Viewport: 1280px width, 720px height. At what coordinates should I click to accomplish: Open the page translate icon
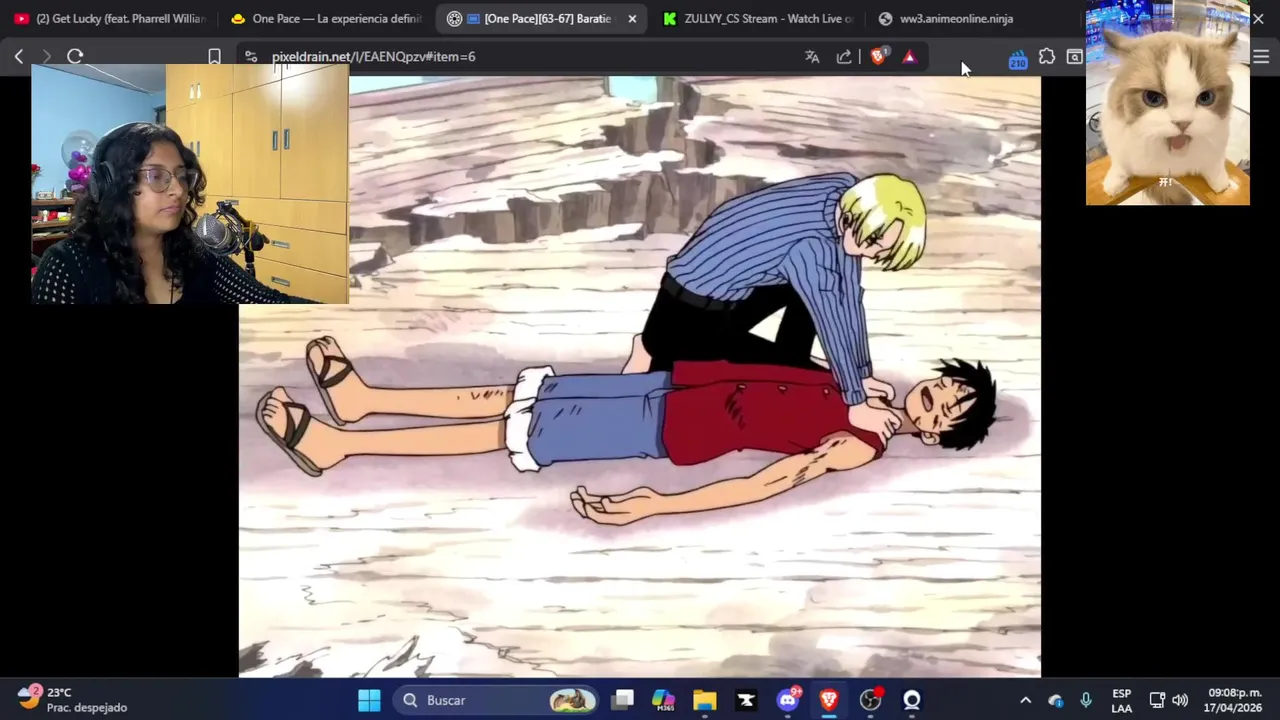point(812,57)
